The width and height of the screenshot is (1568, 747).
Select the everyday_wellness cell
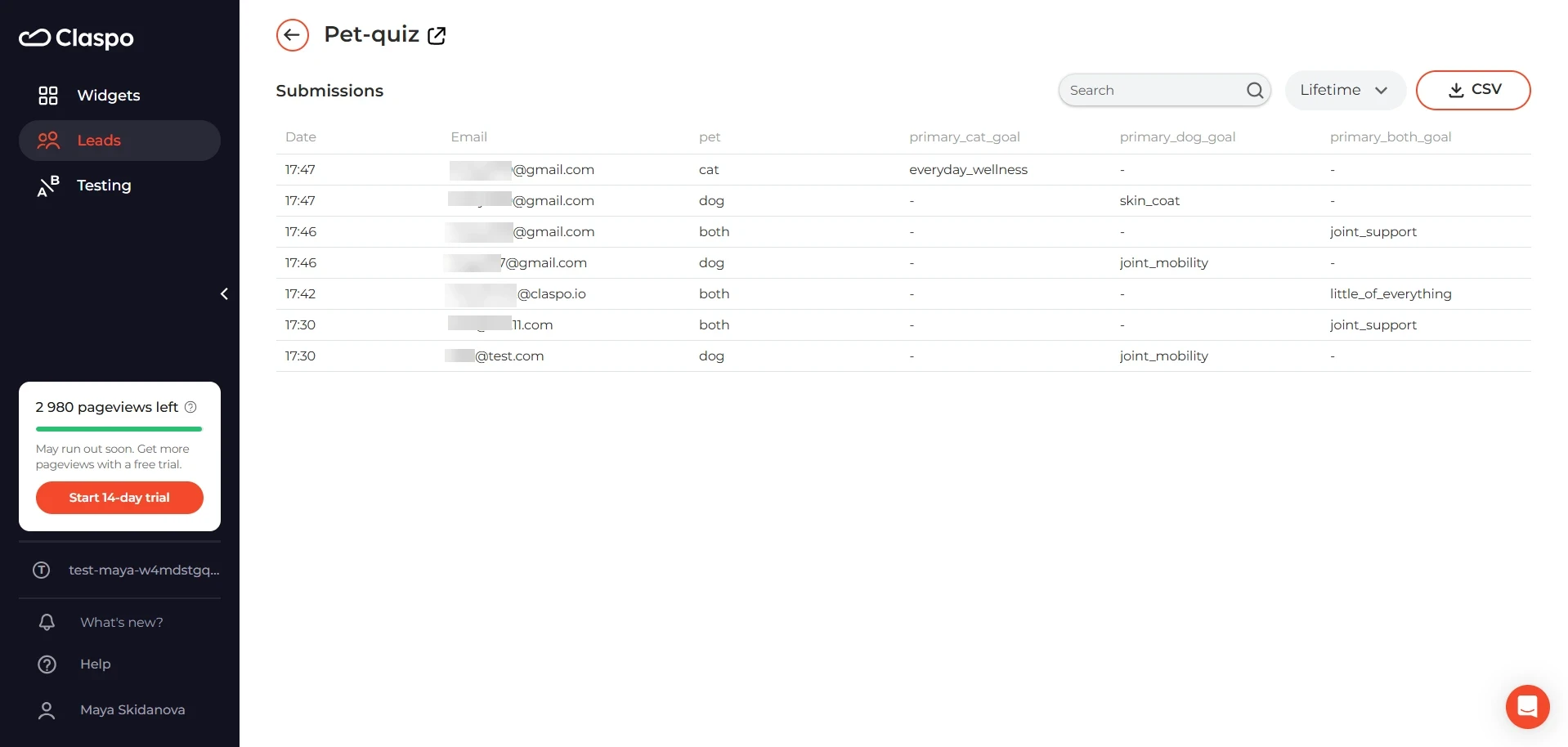(x=968, y=170)
